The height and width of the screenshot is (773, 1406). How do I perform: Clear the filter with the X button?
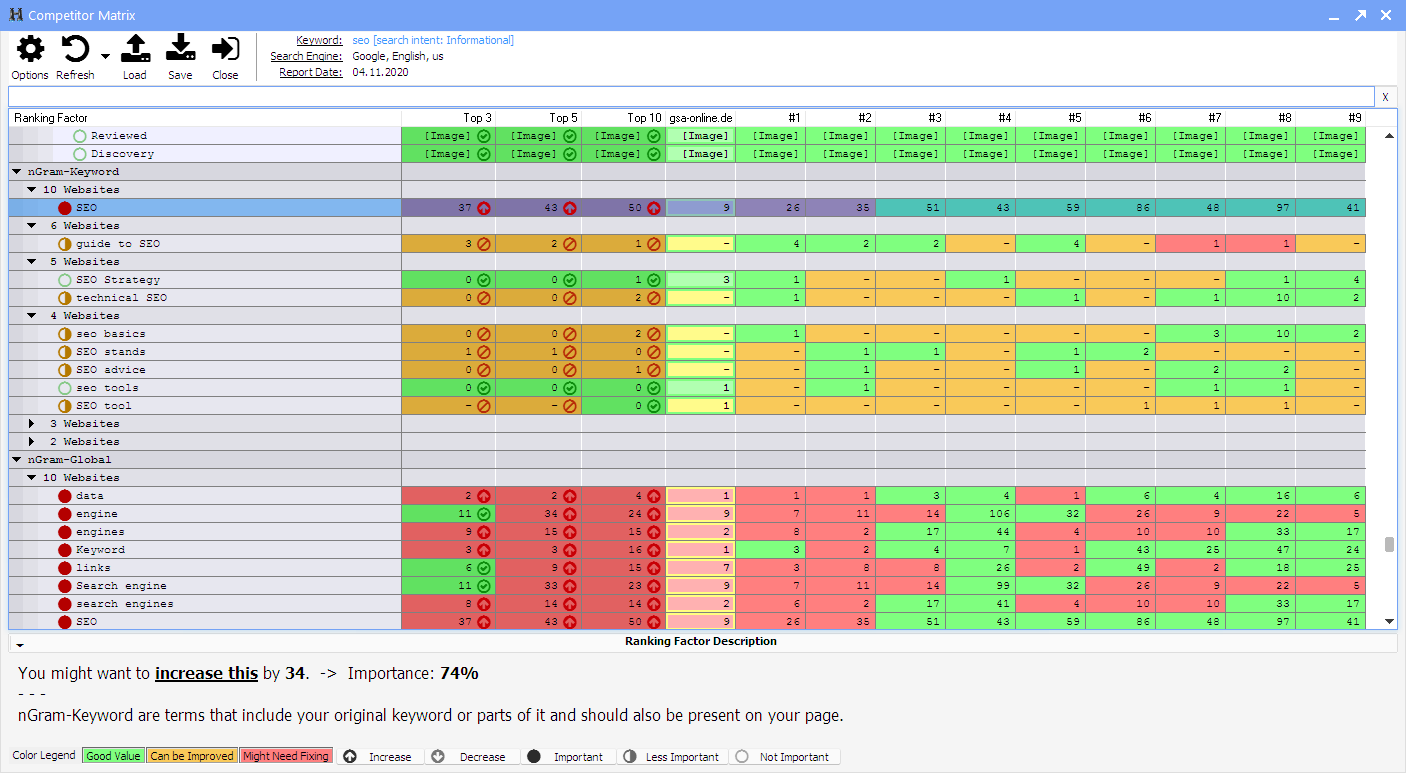(1385, 97)
